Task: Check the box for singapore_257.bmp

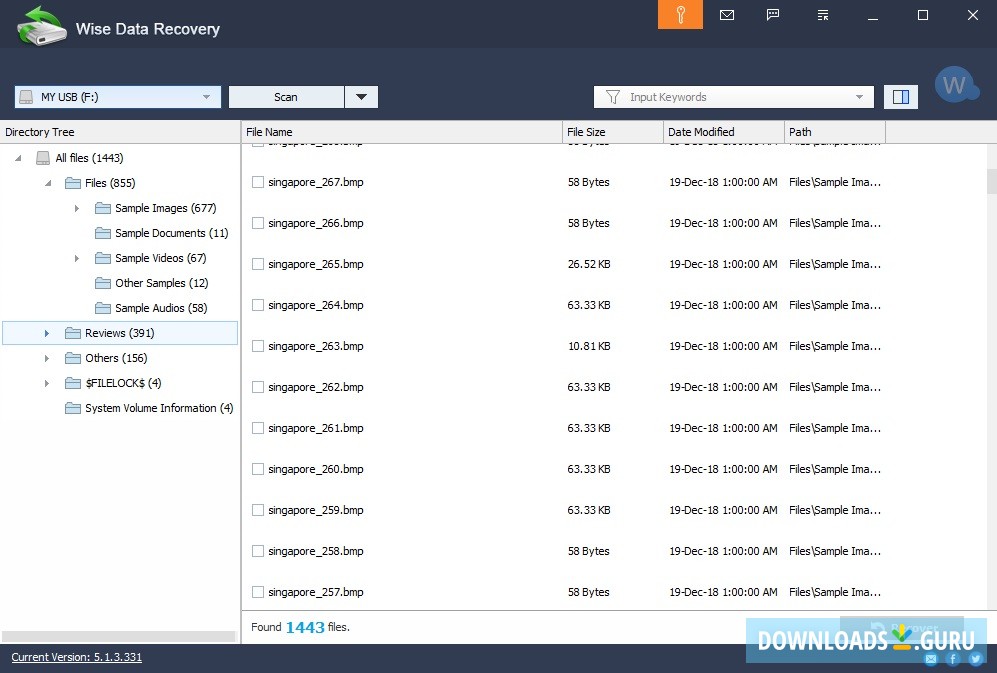Action: 258,592
